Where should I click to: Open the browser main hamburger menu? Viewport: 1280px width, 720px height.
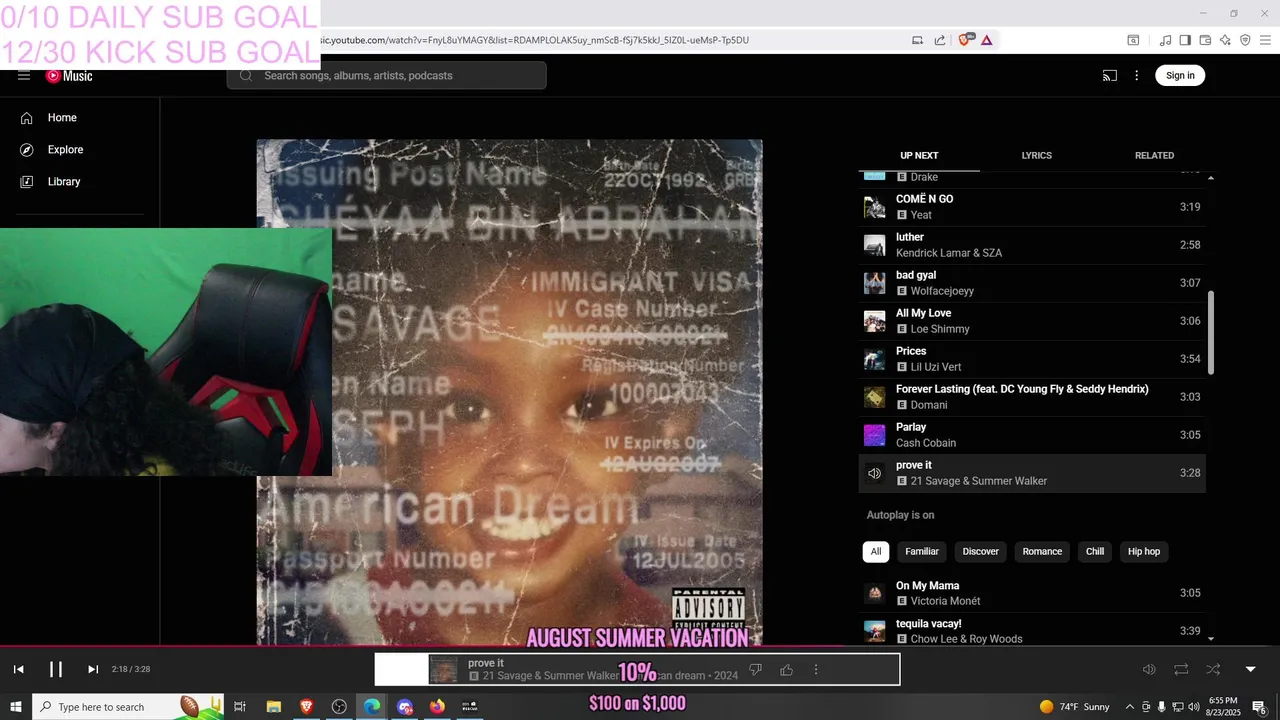pyautogui.click(x=1265, y=40)
